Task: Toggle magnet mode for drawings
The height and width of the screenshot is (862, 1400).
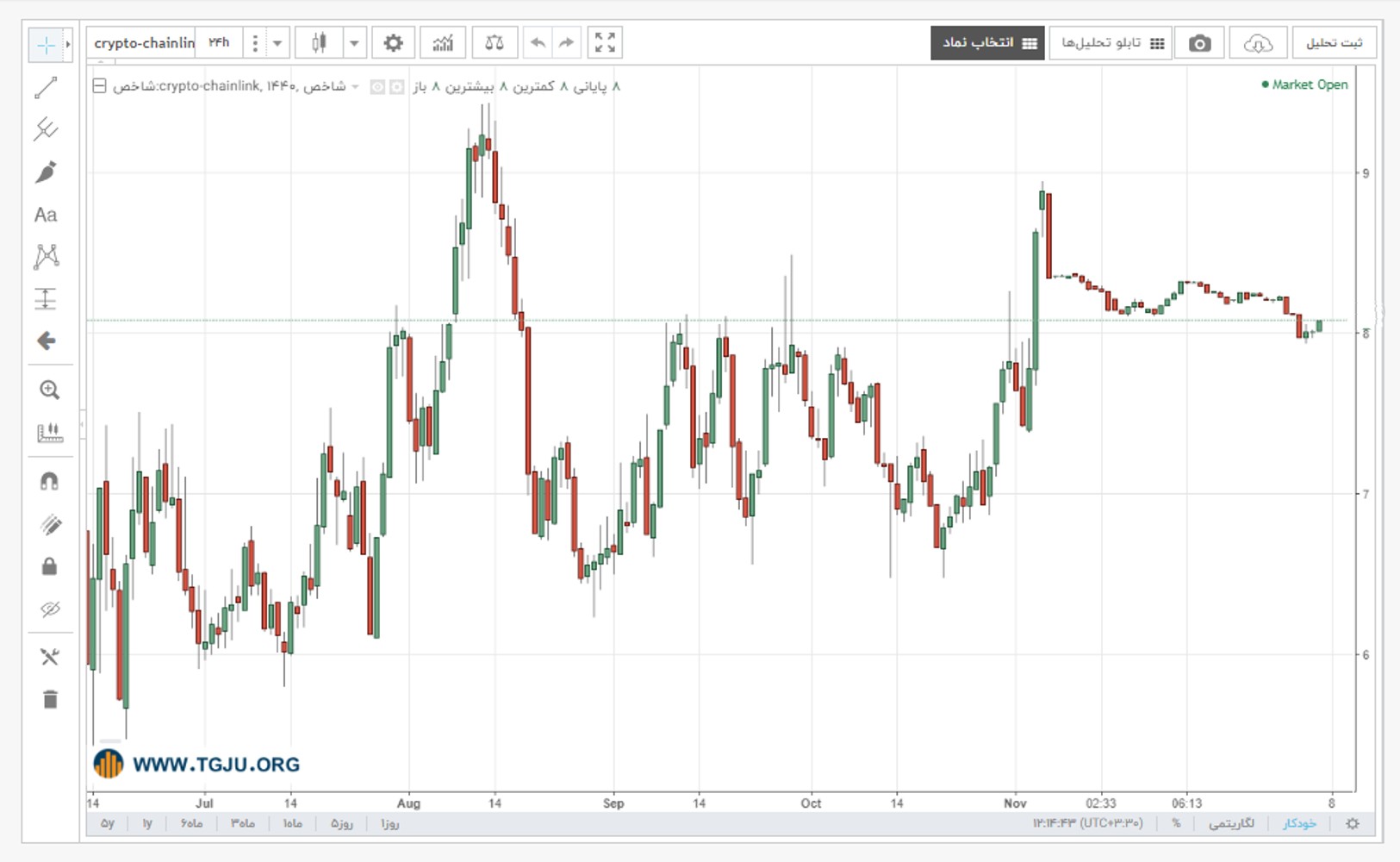Action: pyautogui.click(x=49, y=481)
